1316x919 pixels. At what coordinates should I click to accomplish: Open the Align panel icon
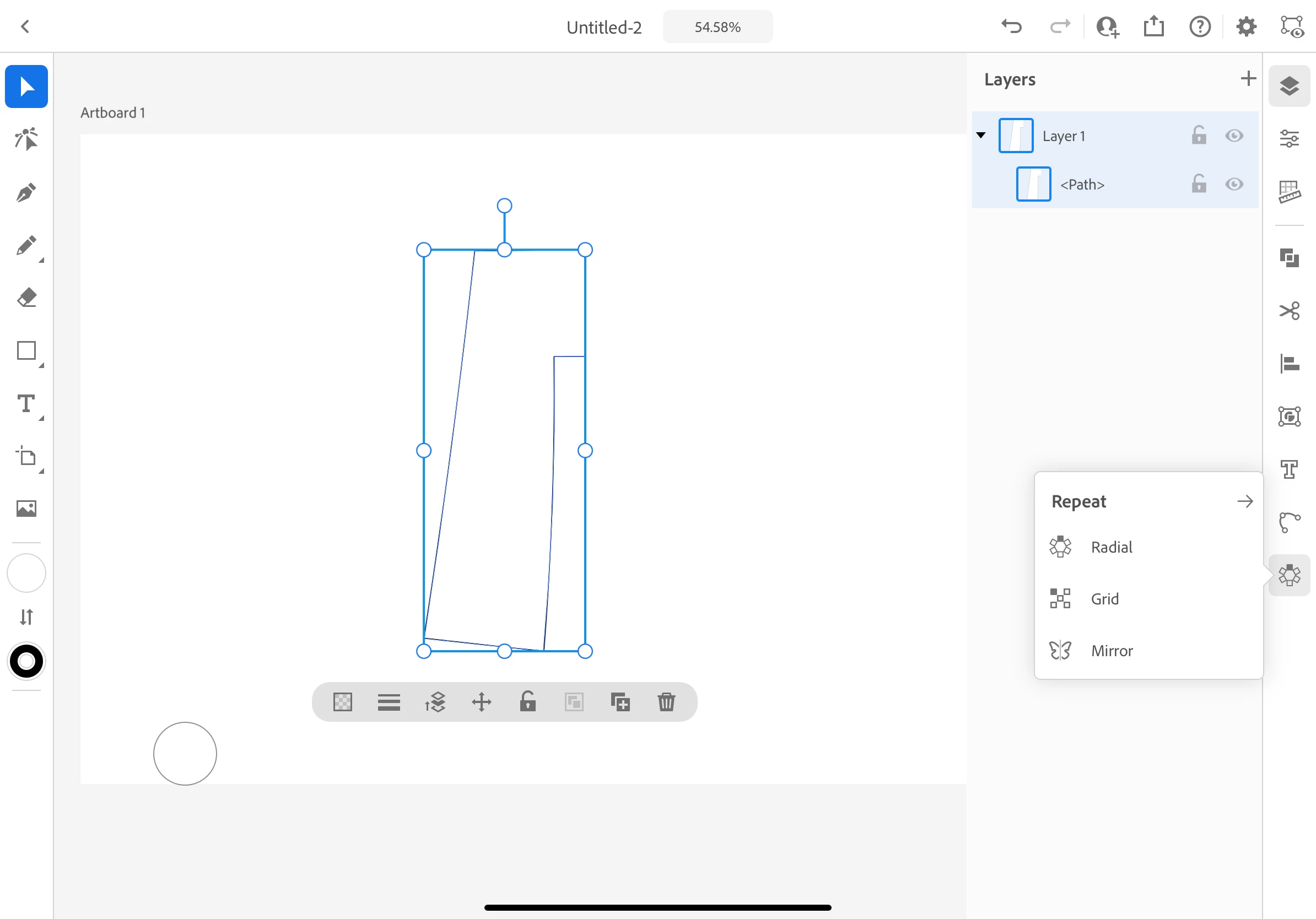tap(1289, 364)
